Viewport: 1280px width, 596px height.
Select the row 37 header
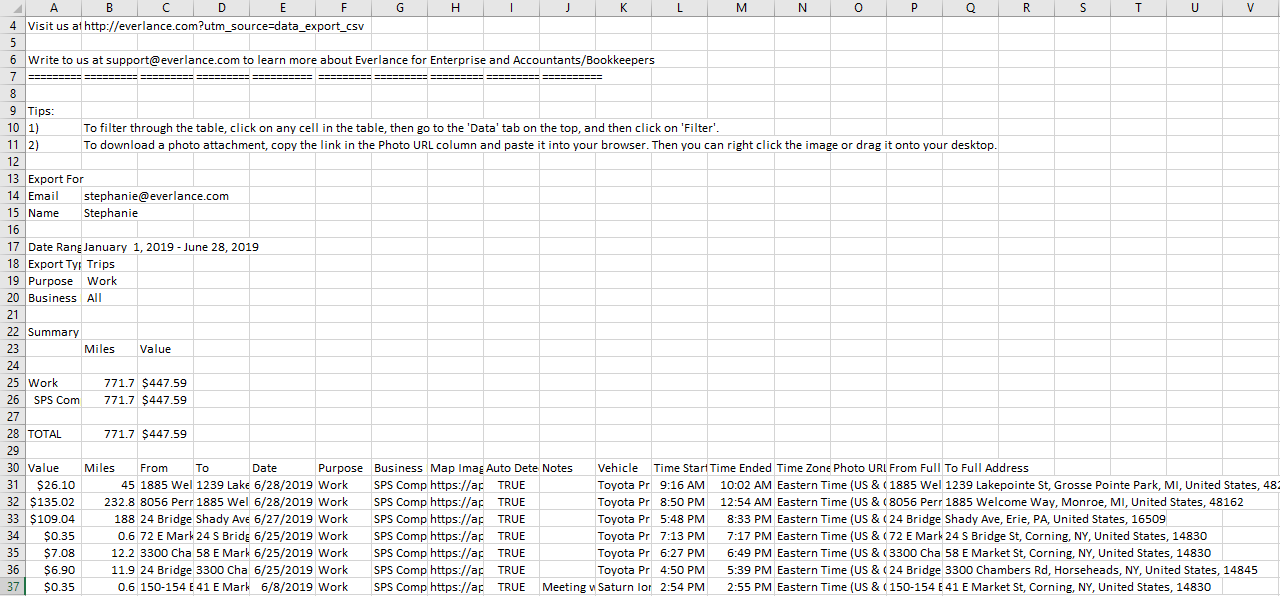(13, 587)
